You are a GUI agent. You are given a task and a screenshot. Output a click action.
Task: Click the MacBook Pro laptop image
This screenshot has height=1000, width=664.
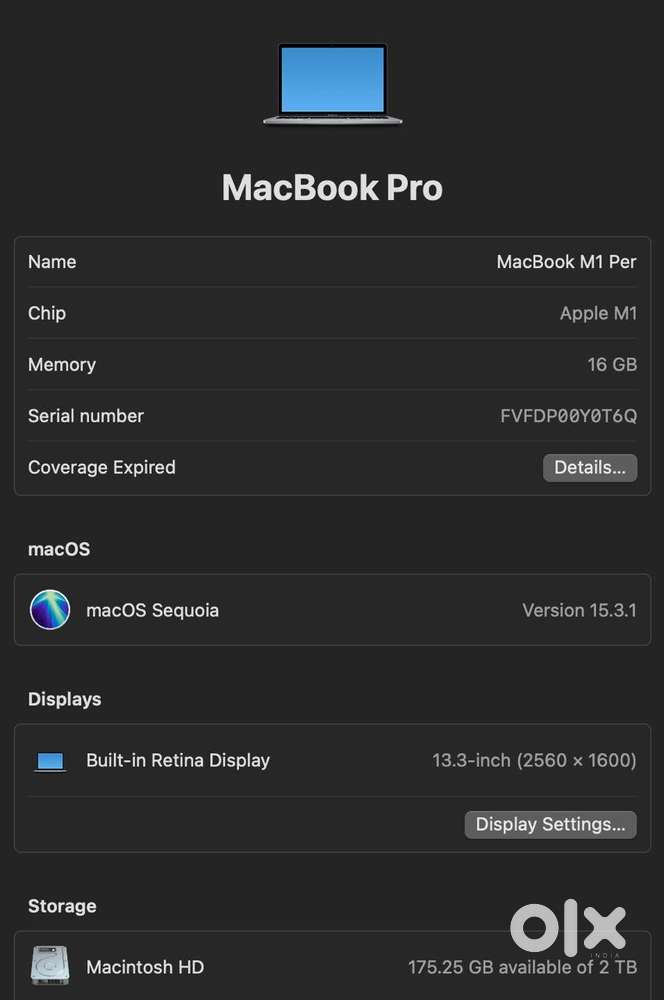(332, 85)
